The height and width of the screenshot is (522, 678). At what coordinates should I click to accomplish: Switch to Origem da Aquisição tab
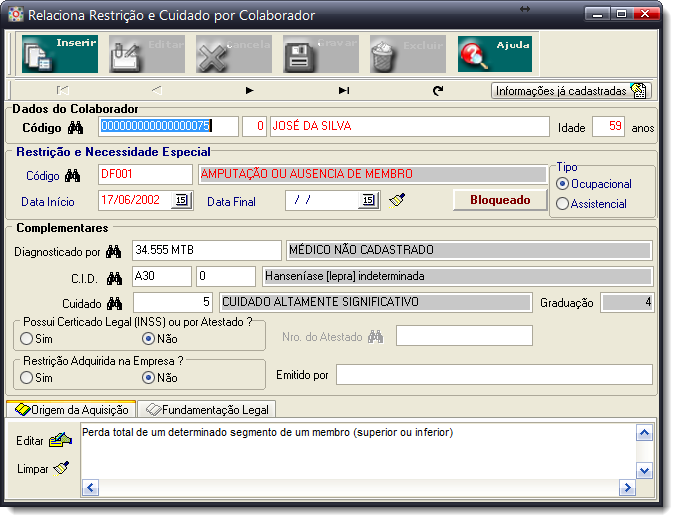tap(71, 409)
